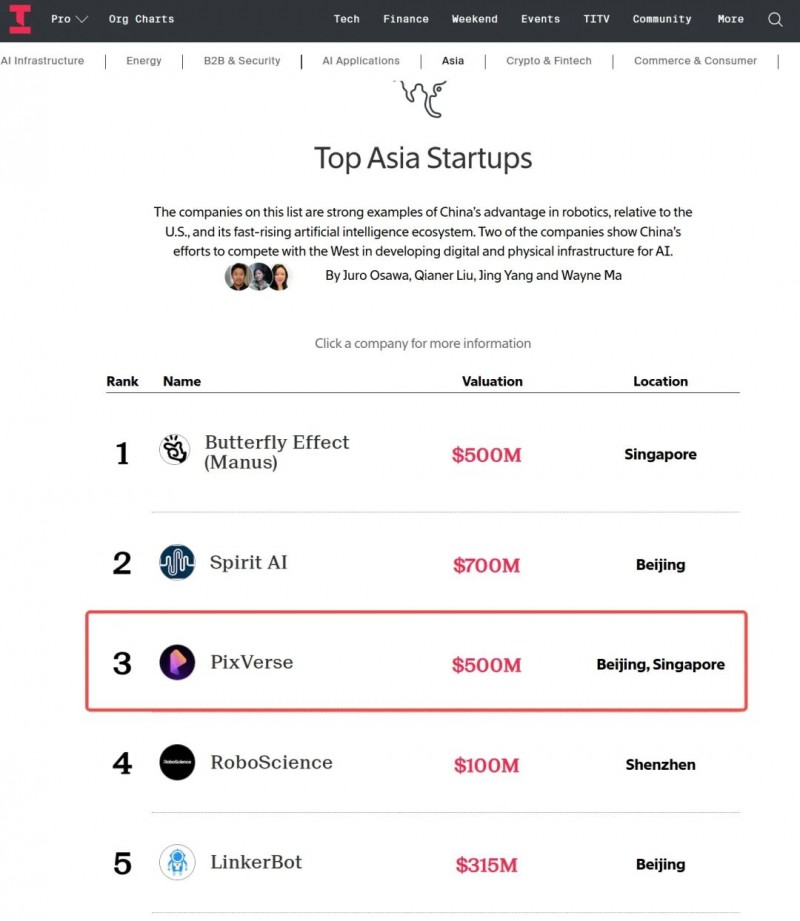Click the author avatar photos
This screenshot has width=800, height=921.
(x=257, y=276)
